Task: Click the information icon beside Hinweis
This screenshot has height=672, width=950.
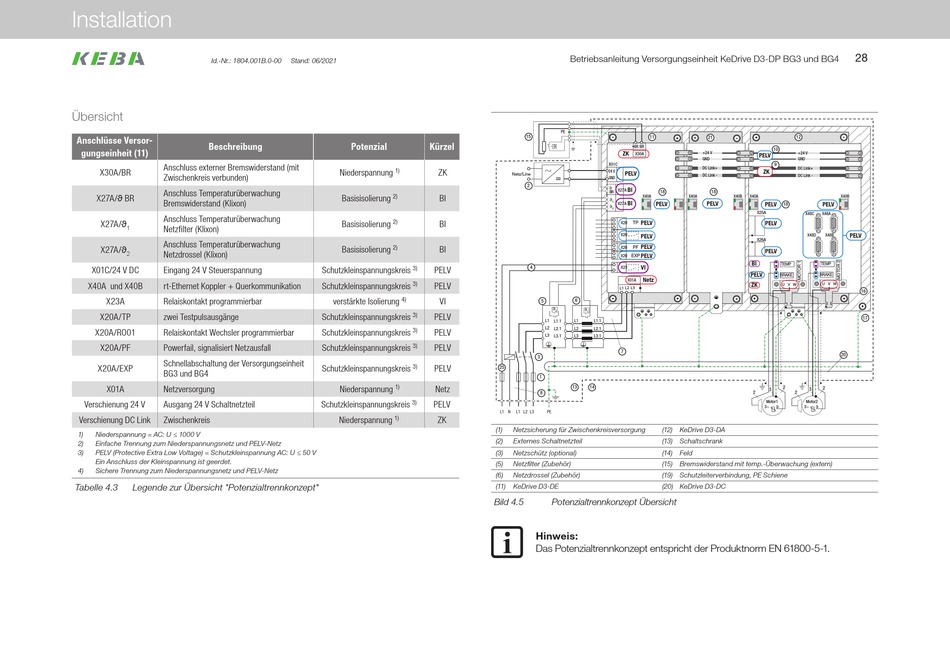Action: (x=508, y=543)
